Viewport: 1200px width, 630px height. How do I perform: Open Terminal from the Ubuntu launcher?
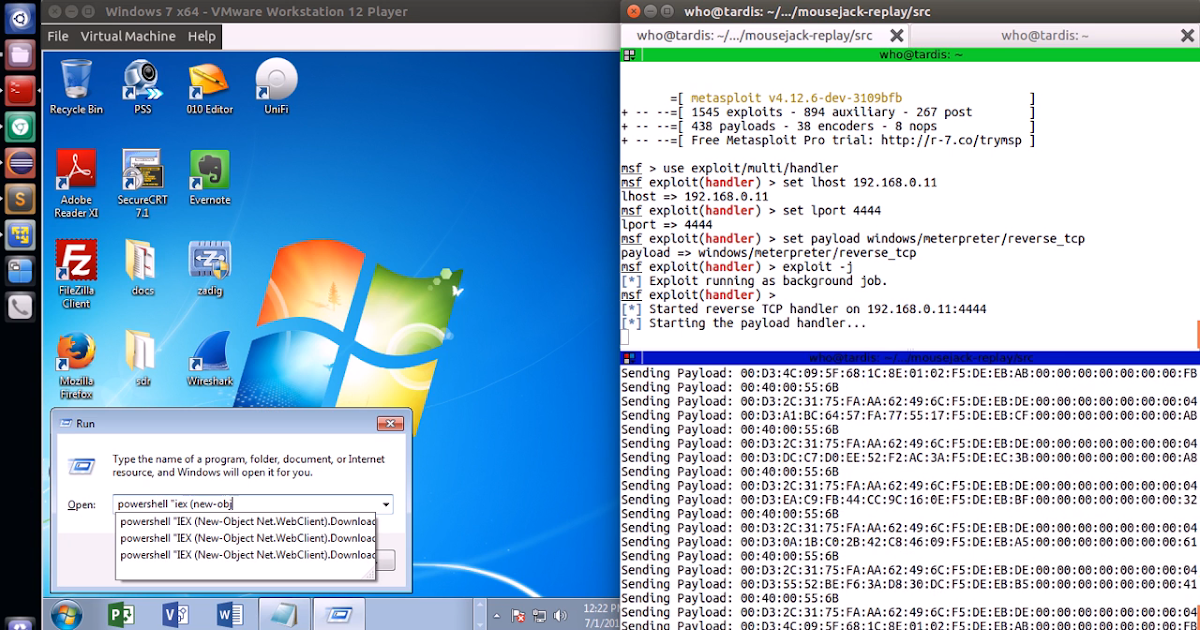pyautogui.click(x=20, y=90)
